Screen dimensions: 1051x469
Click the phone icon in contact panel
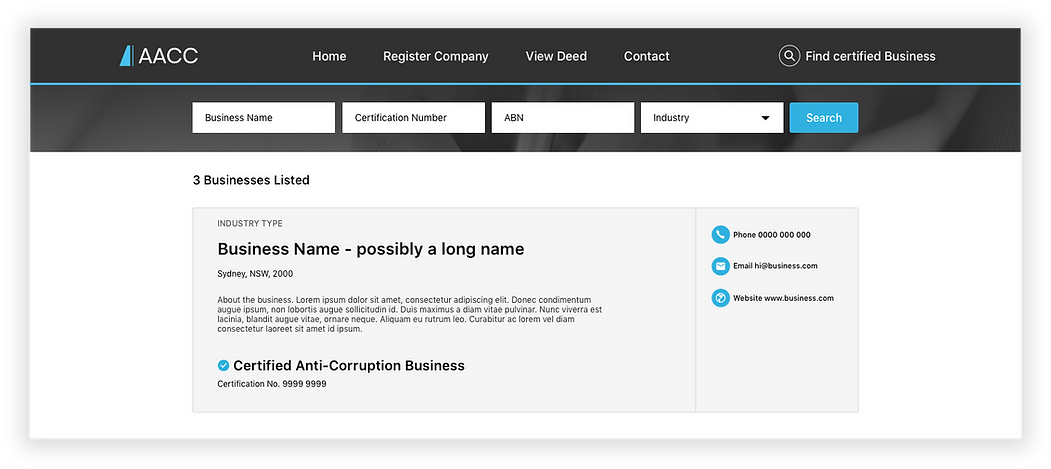[x=721, y=234]
